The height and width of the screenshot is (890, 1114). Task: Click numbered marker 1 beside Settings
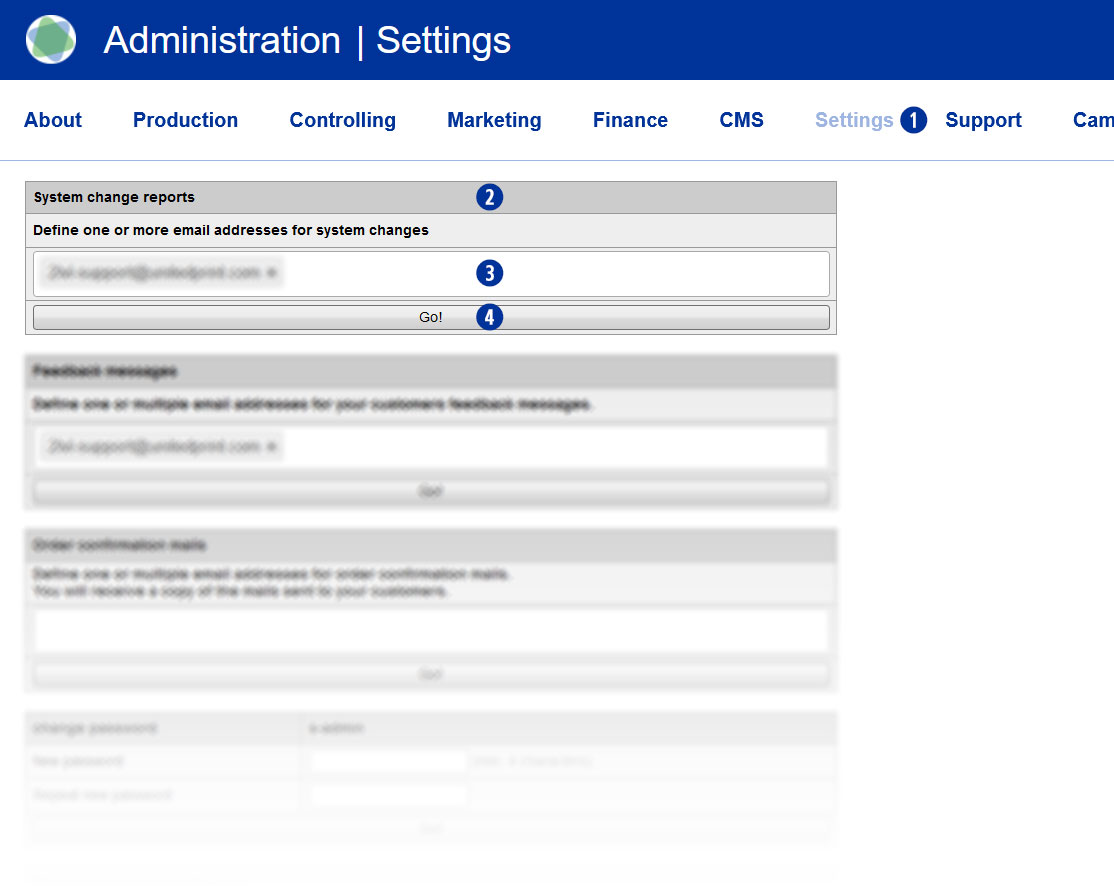tap(913, 120)
